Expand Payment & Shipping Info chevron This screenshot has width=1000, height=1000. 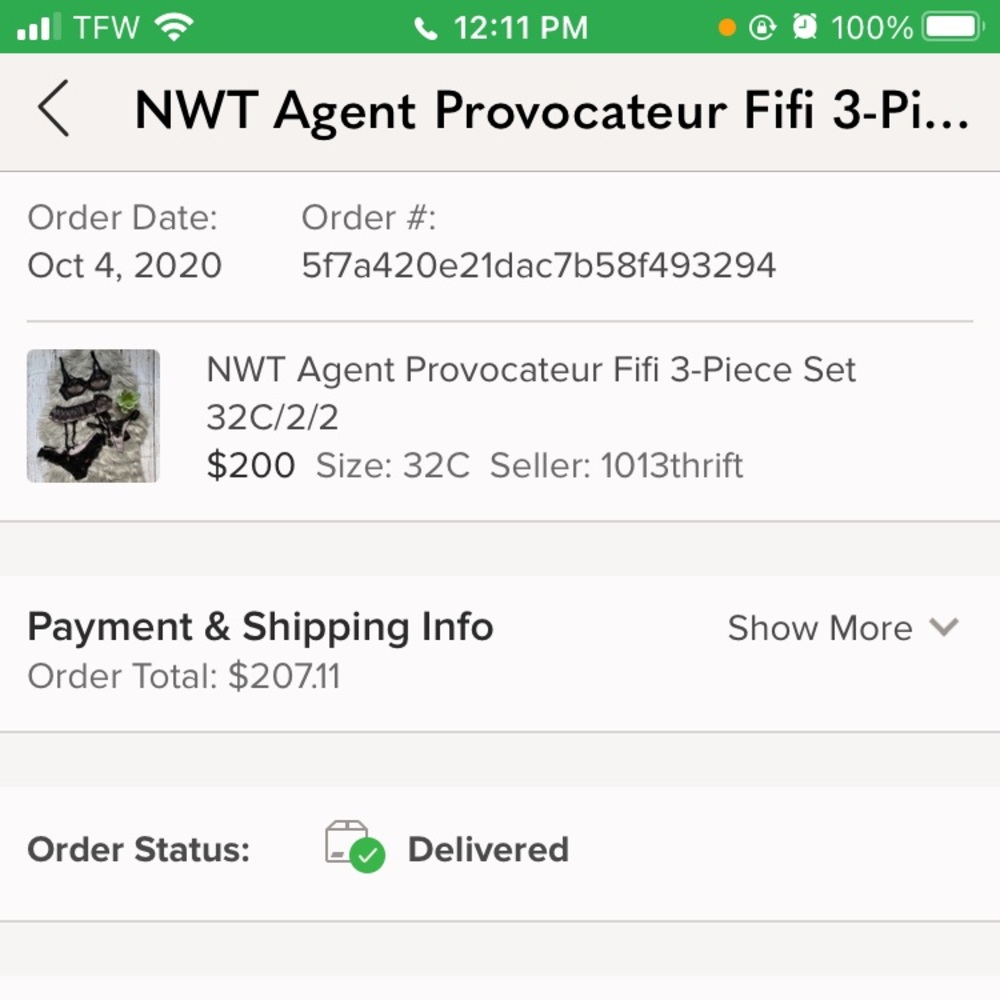[943, 627]
